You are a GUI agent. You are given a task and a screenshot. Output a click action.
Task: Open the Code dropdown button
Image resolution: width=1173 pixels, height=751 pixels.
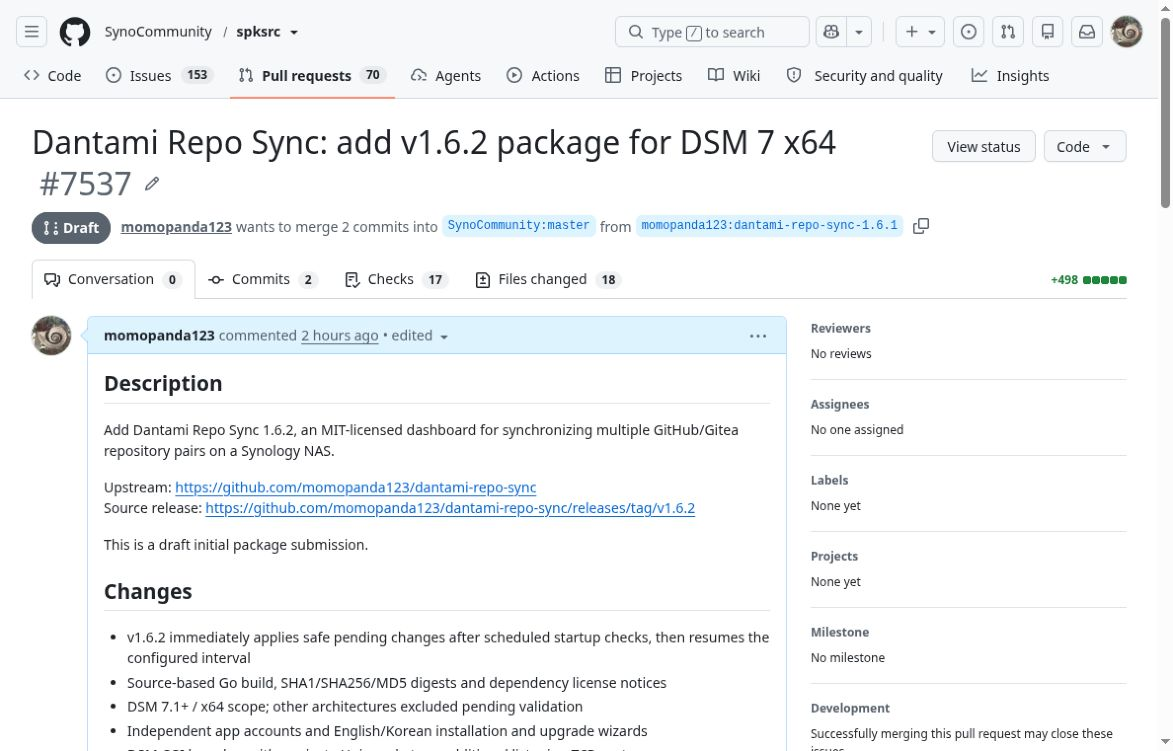tap(1085, 147)
